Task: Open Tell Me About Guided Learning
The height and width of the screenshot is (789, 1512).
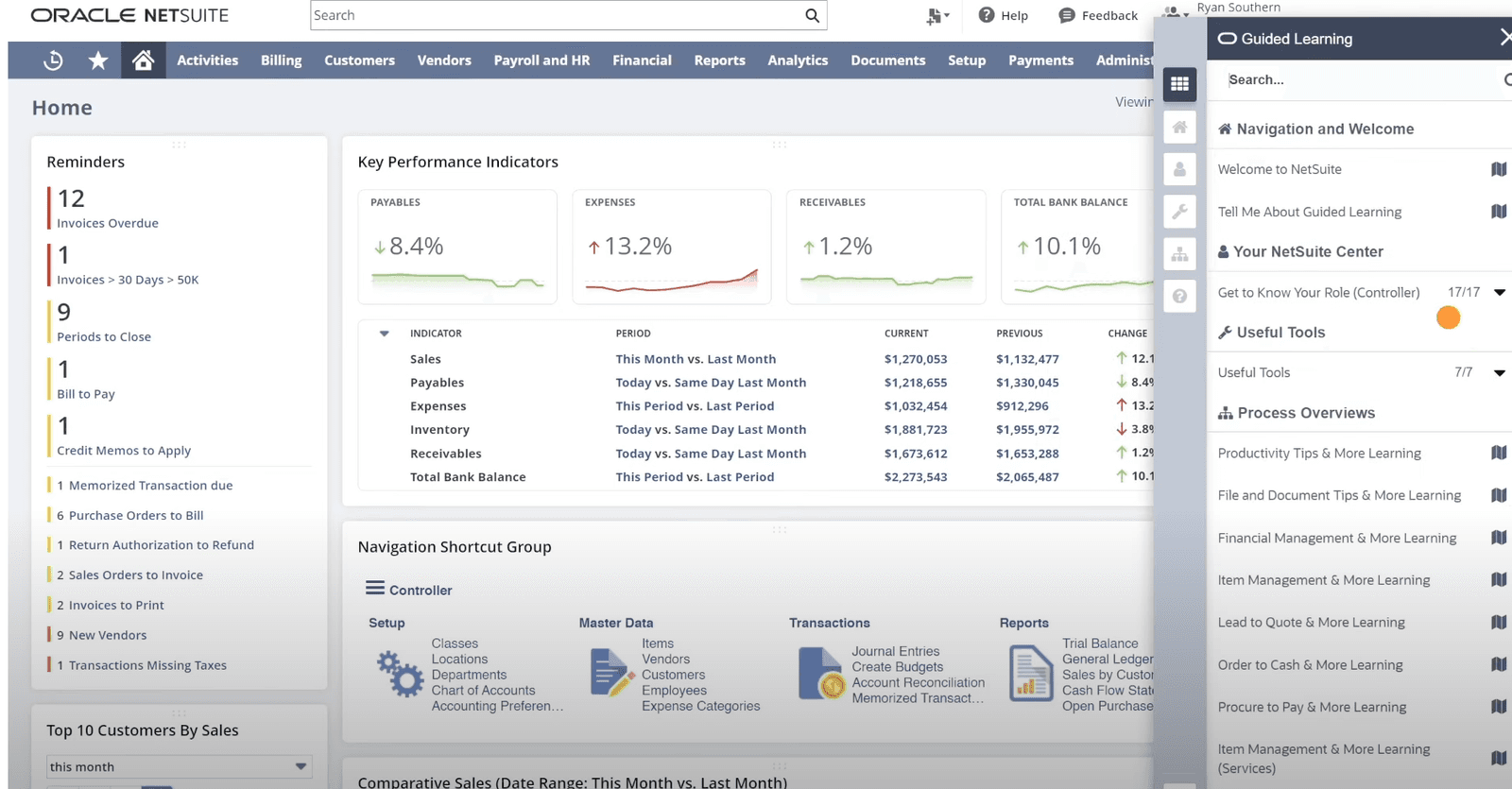Action: point(1310,212)
